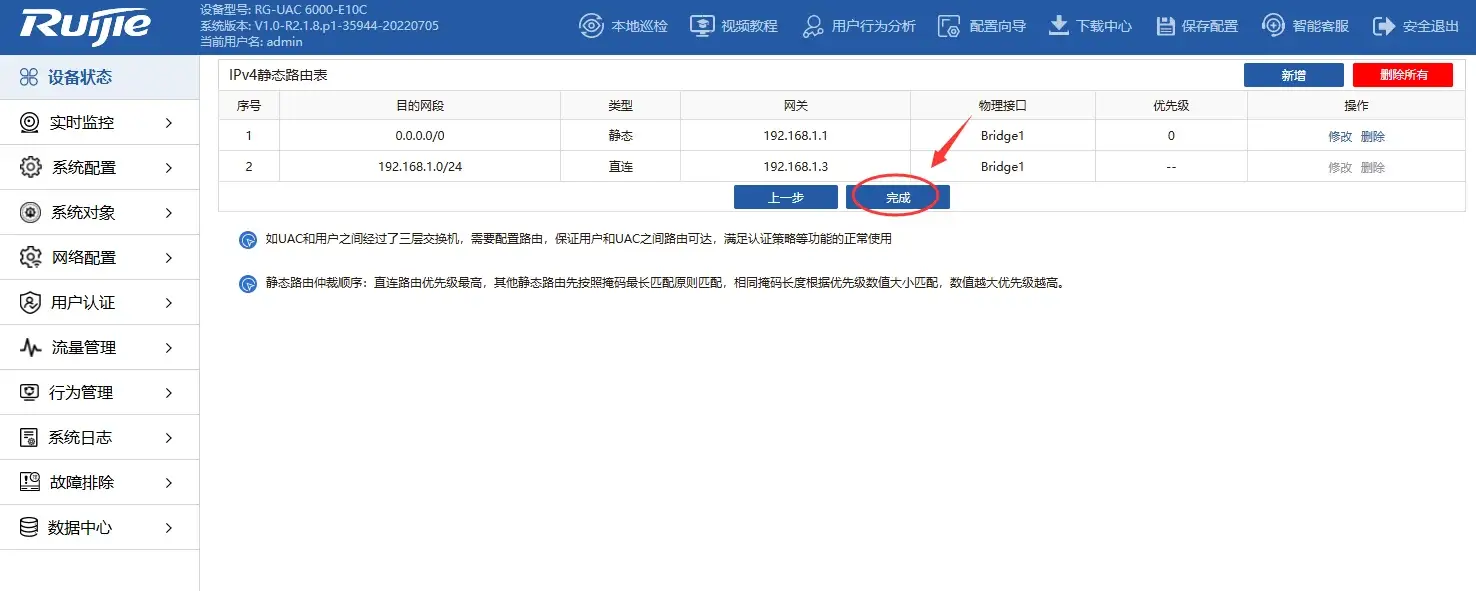Click the 直连 type cell
The width and height of the screenshot is (1476, 591).
click(621, 167)
